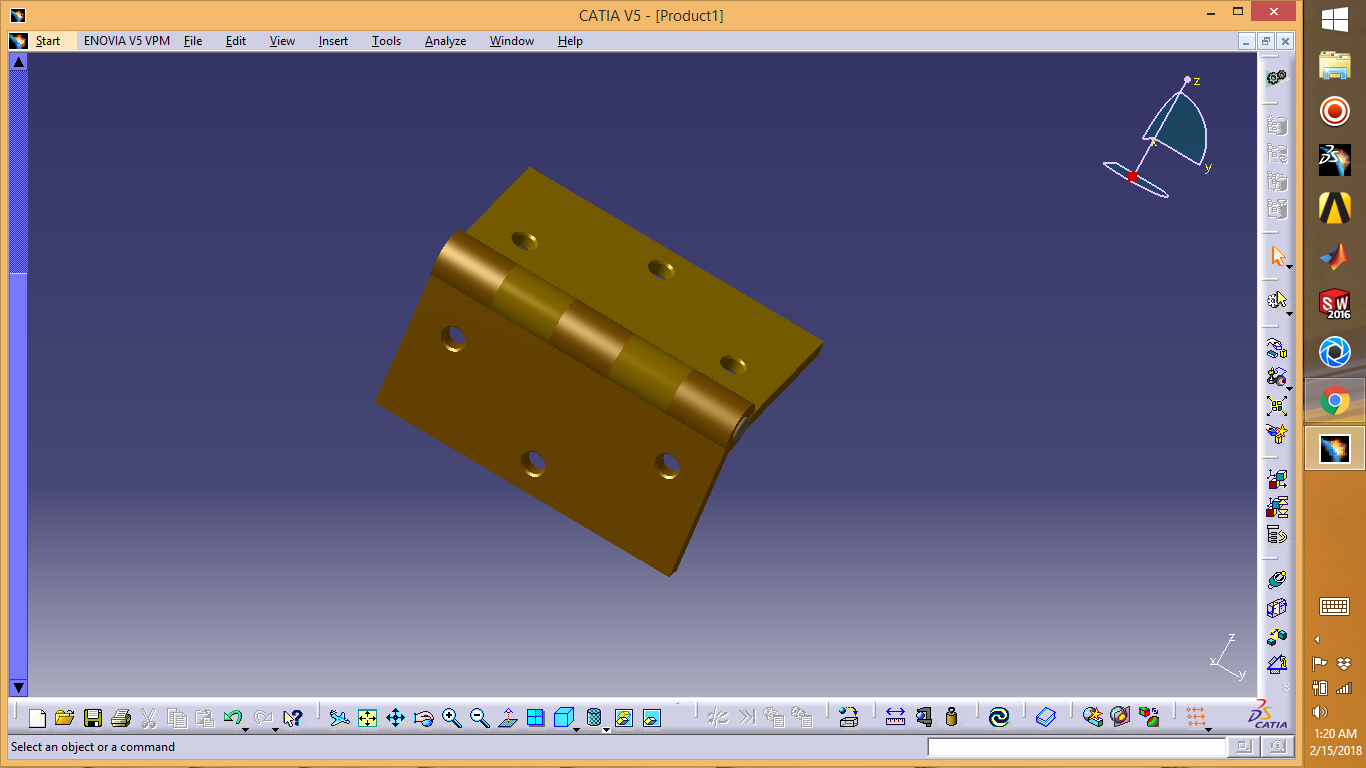
Task: Open the Measure Between ruler tool
Action: click(895, 717)
